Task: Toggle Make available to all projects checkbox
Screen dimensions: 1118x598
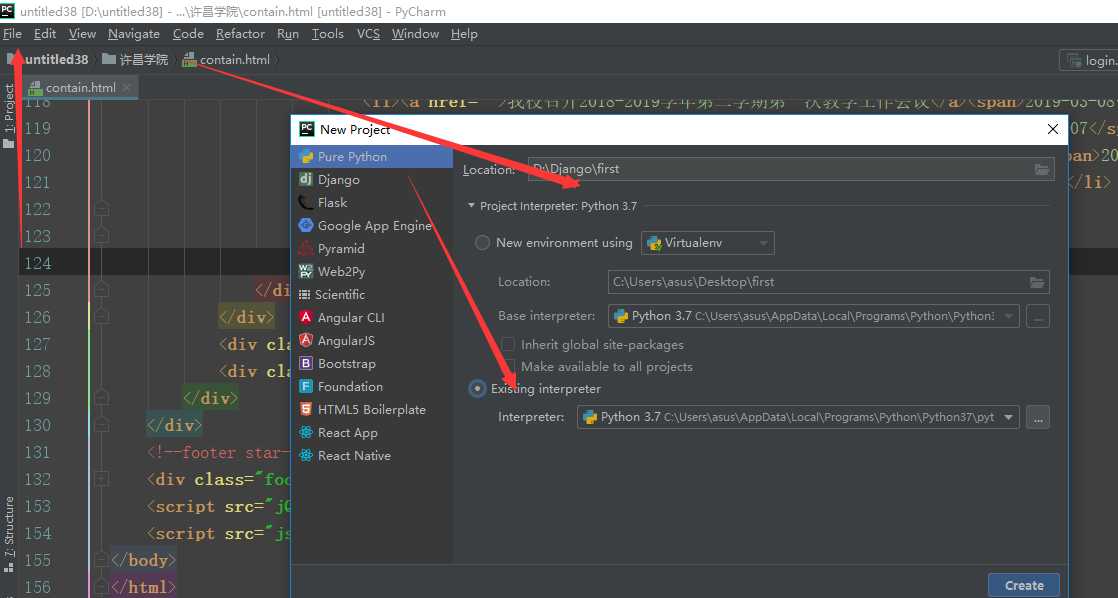Action: pos(508,367)
